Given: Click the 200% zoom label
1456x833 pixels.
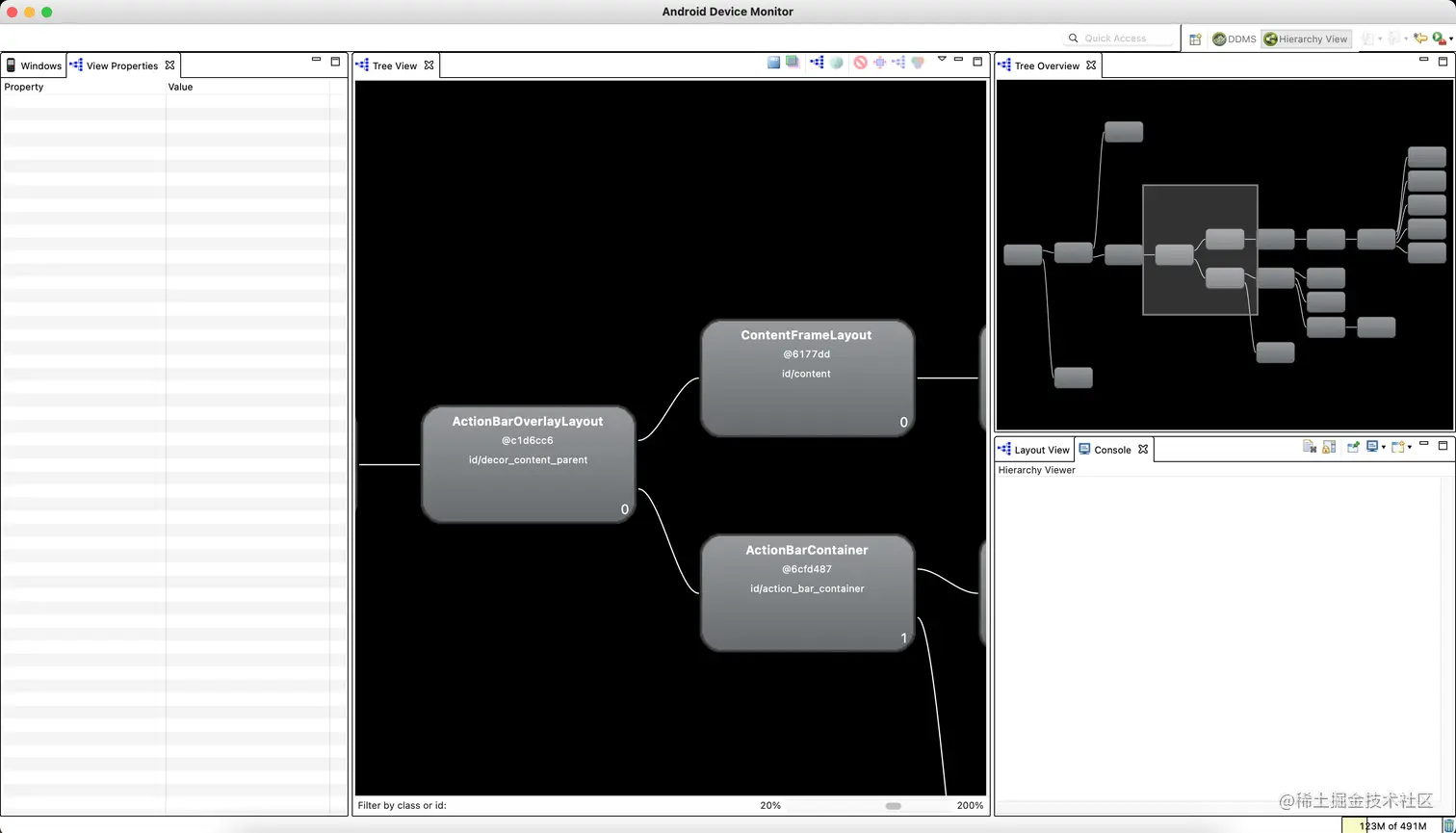Looking at the screenshot, I should click(x=970, y=805).
